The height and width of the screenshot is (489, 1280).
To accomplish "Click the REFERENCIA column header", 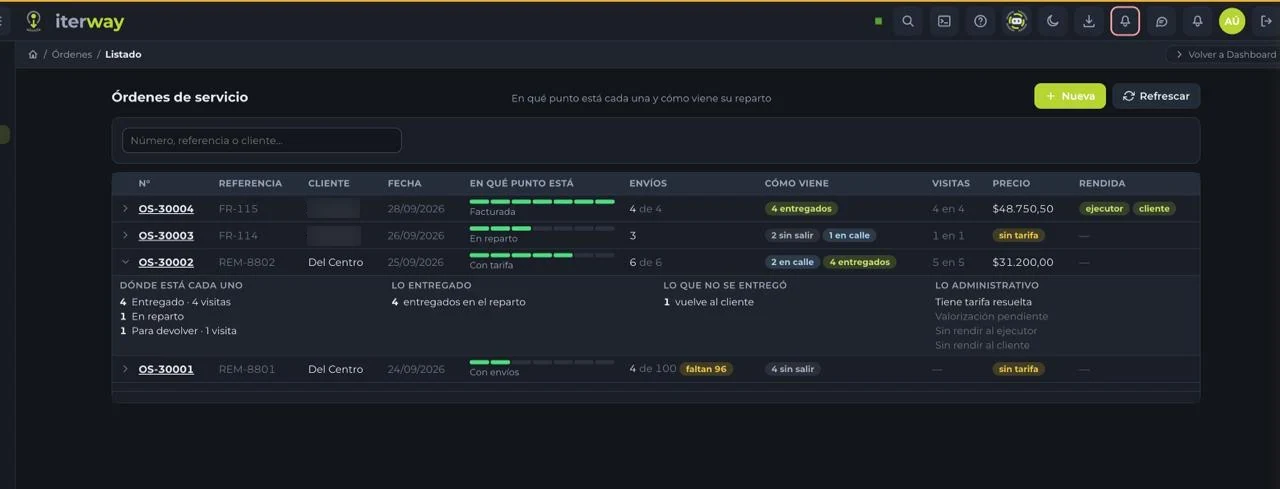I will [x=250, y=184].
